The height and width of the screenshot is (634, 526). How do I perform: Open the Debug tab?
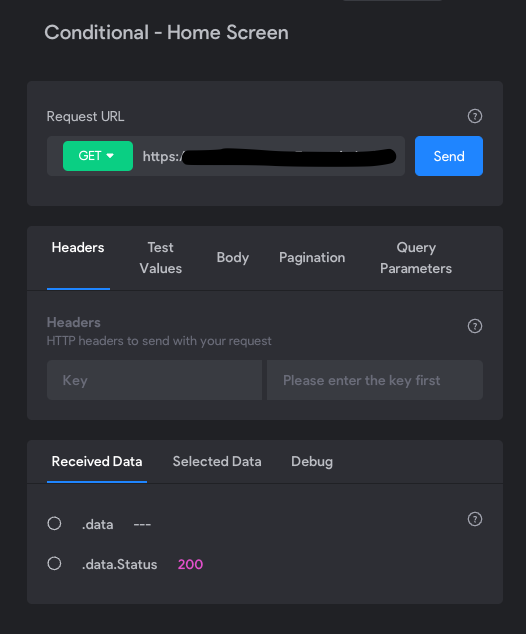point(312,462)
